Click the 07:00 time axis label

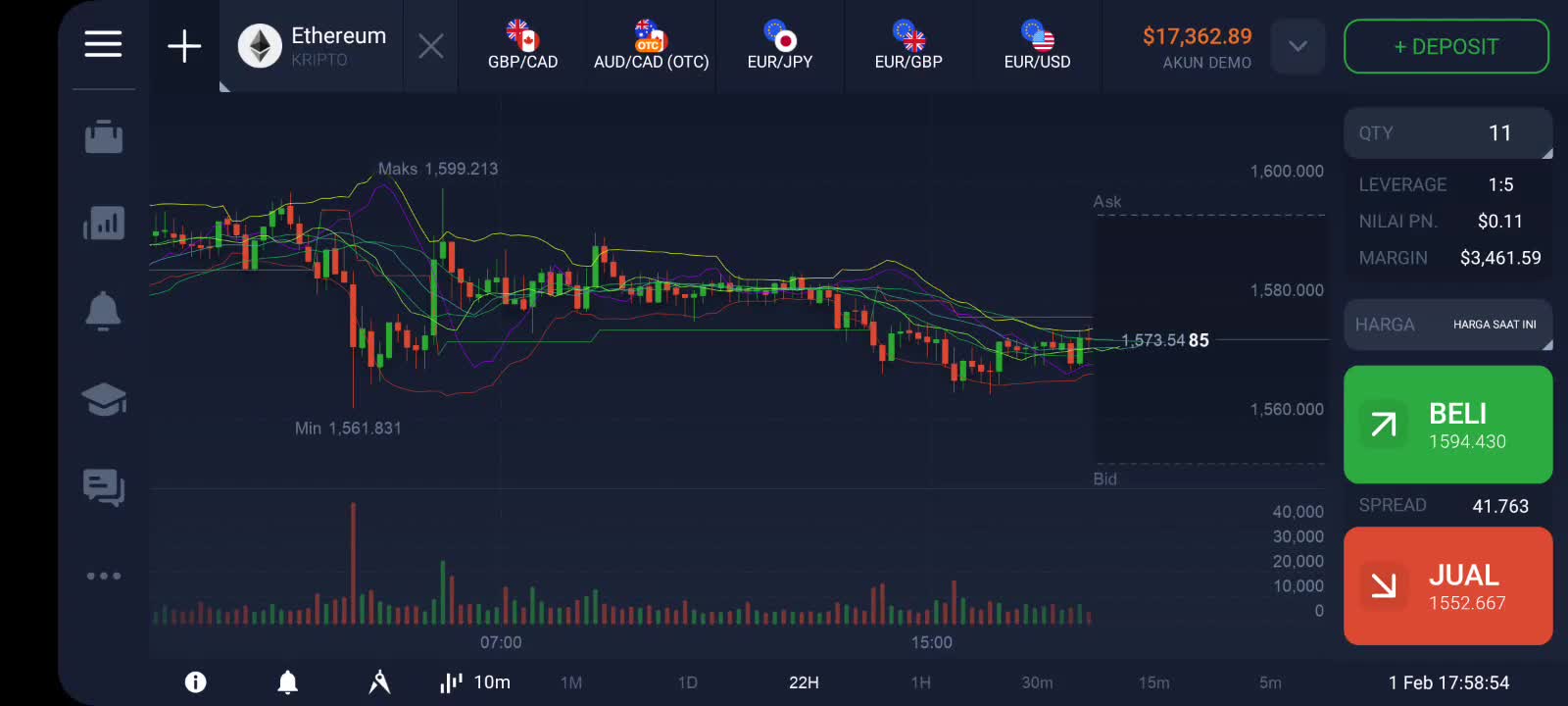501,642
